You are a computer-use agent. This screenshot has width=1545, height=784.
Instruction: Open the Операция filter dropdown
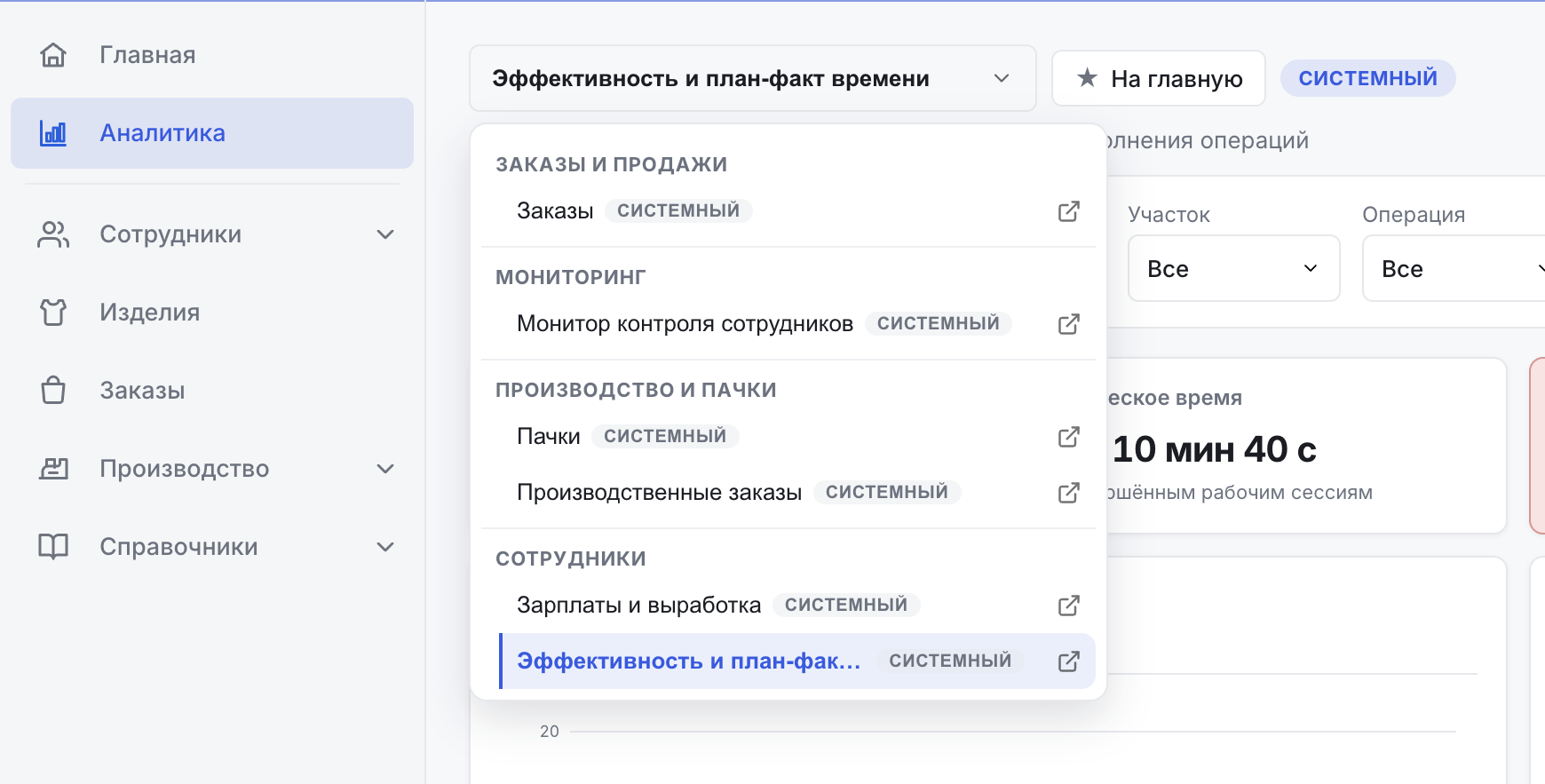[1454, 268]
